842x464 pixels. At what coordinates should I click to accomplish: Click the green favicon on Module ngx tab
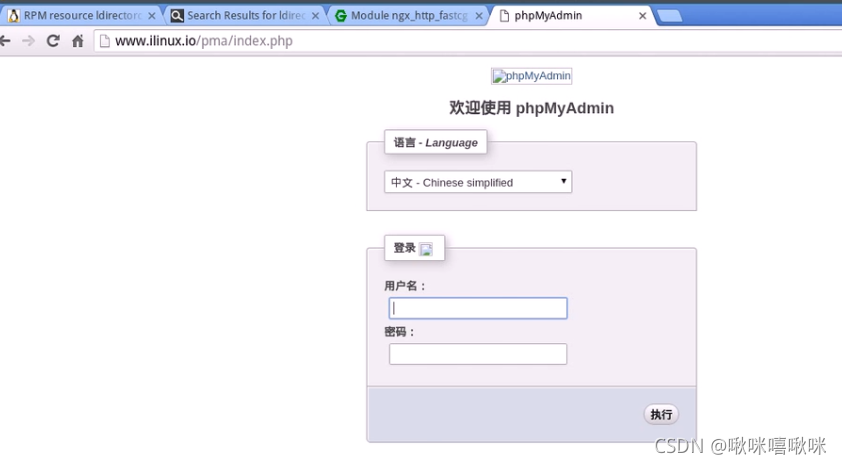tap(340, 16)
